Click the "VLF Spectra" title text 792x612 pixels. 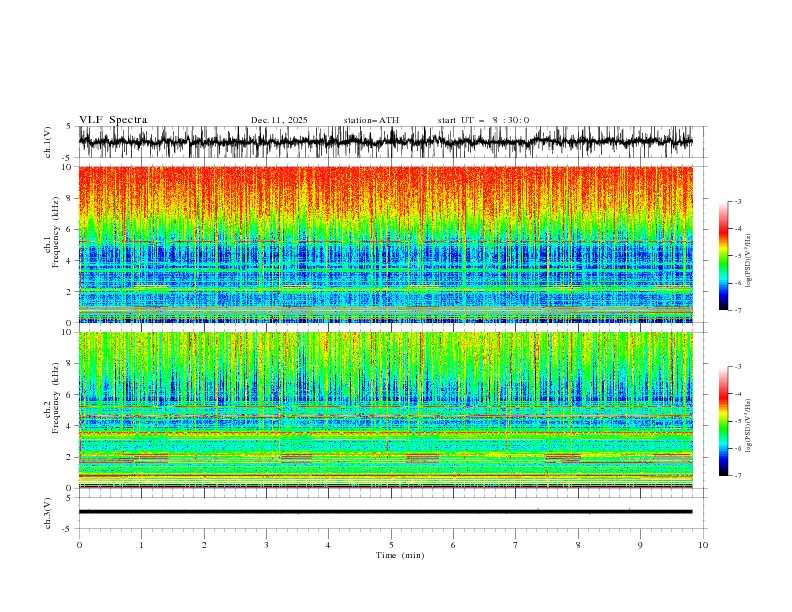pos(113,120)
